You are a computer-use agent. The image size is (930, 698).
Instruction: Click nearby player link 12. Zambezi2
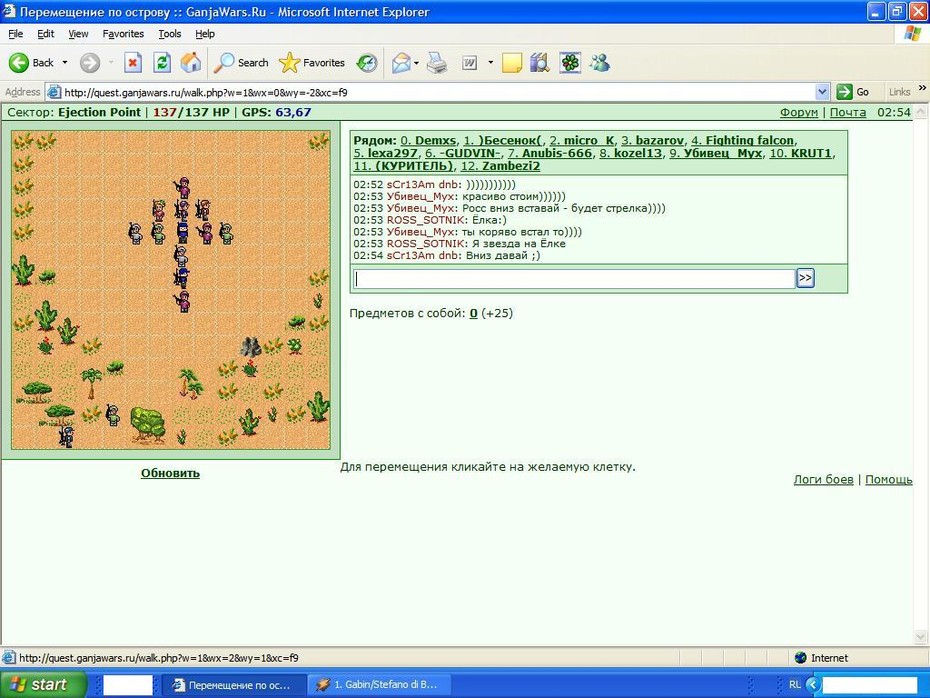point(500,166)
